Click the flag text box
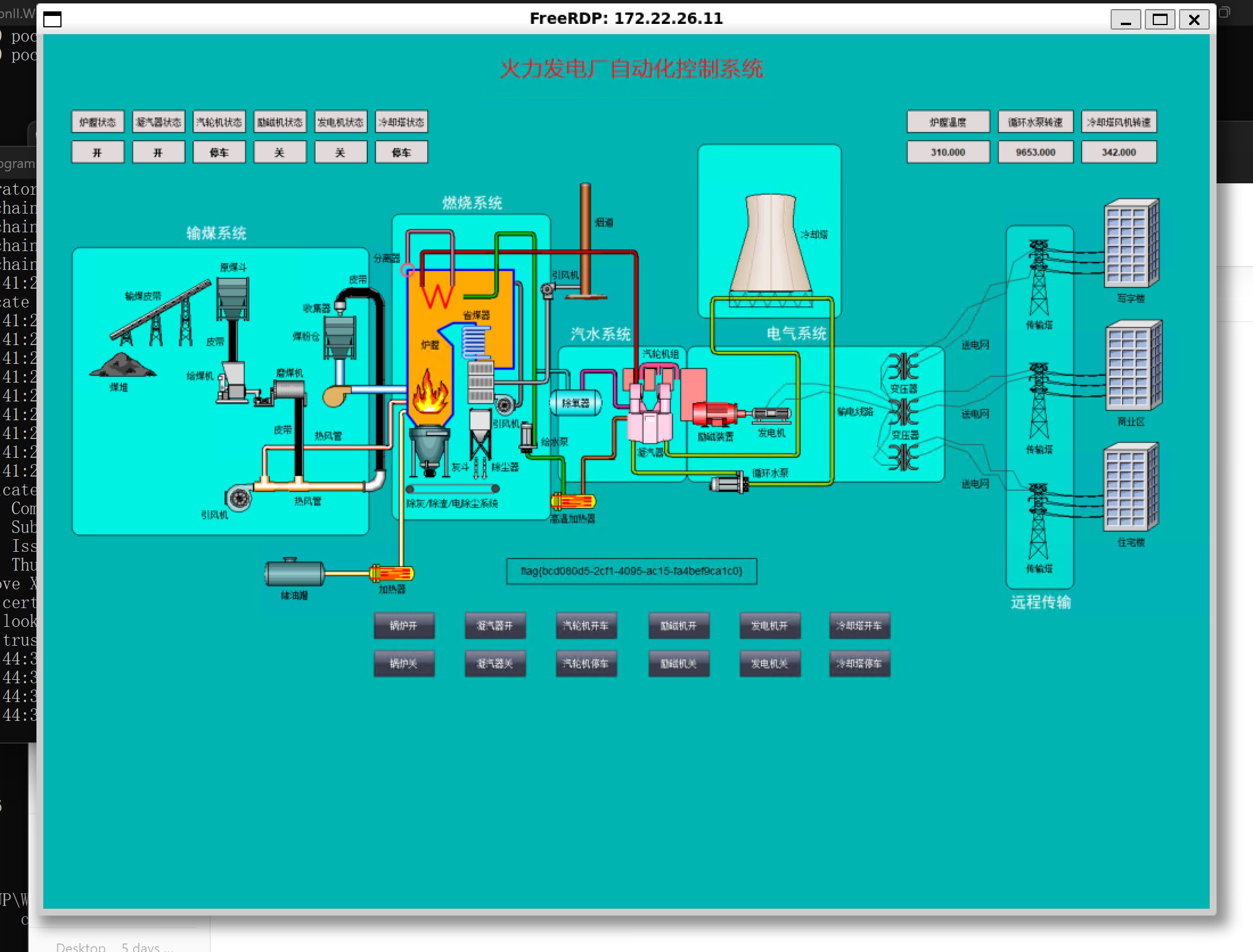The height and width of the screenshot is (952, 1253). (x=631, y=571)
